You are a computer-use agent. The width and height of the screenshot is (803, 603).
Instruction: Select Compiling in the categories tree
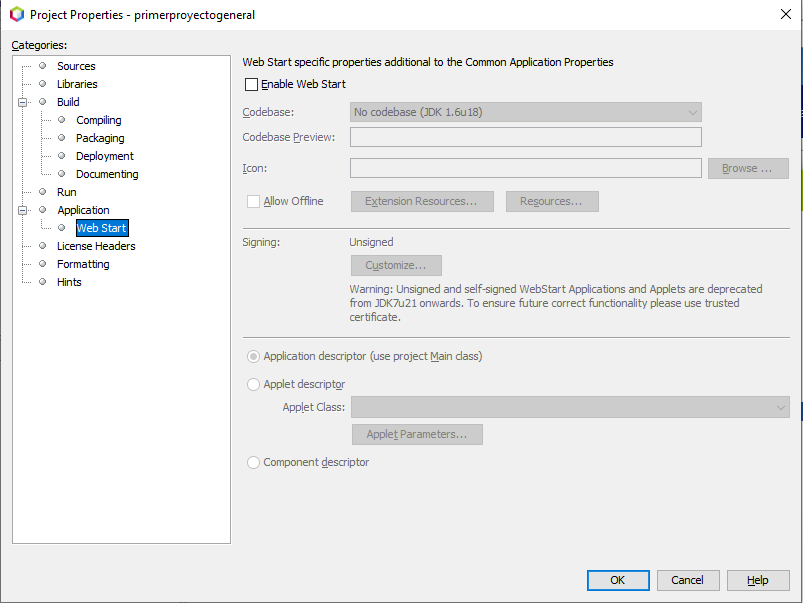(98, 120)
